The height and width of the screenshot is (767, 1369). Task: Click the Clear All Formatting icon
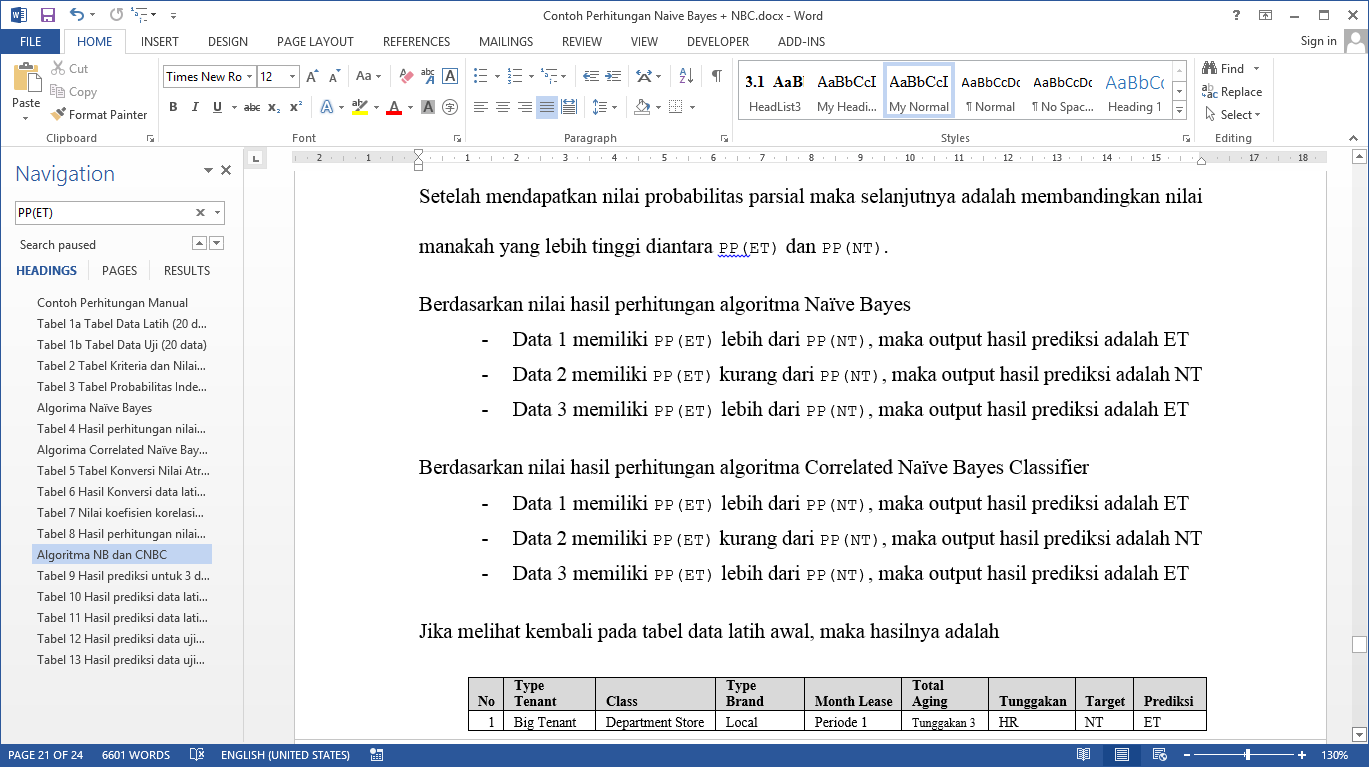[x=406, y=76]
